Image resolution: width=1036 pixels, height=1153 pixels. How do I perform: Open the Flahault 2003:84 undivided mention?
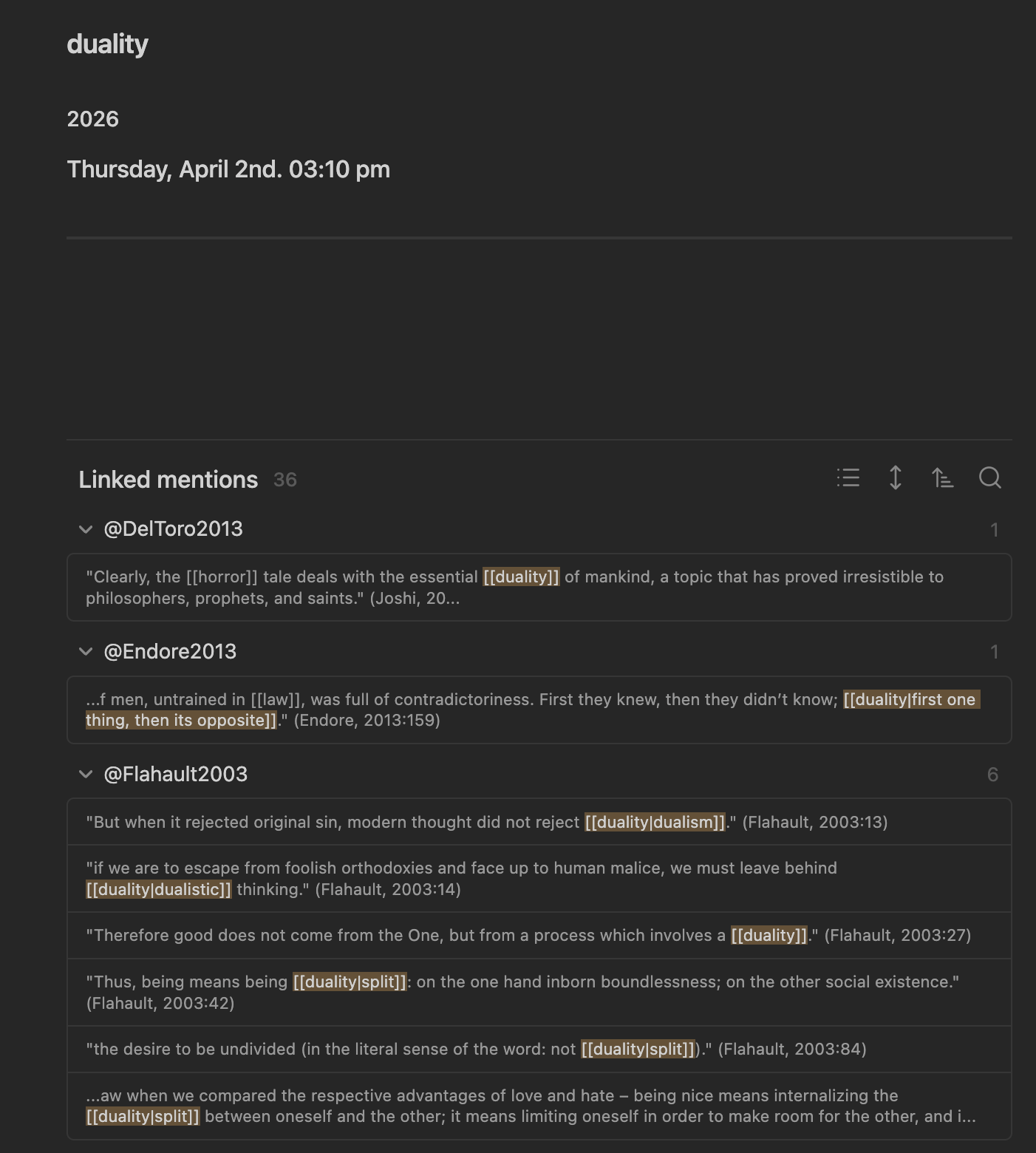pyautogui.click(x=539, y=1050)
